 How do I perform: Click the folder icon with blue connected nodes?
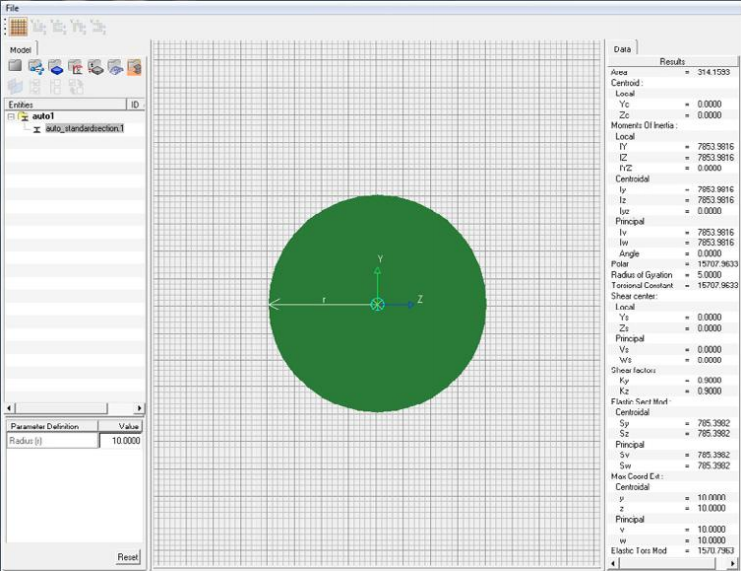pos(35,67)
